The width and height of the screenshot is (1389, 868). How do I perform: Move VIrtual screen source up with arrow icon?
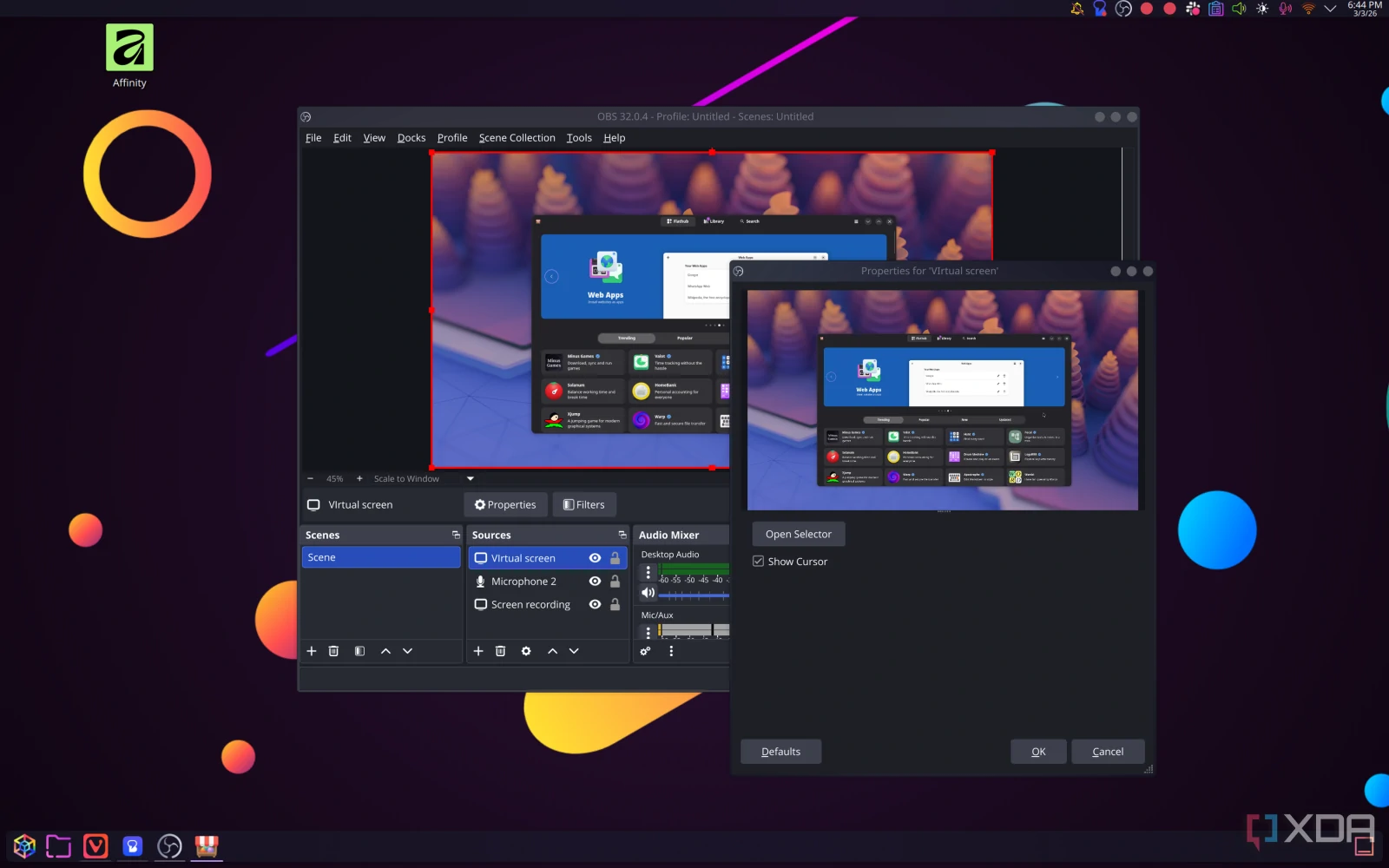[x=552, y=651]
